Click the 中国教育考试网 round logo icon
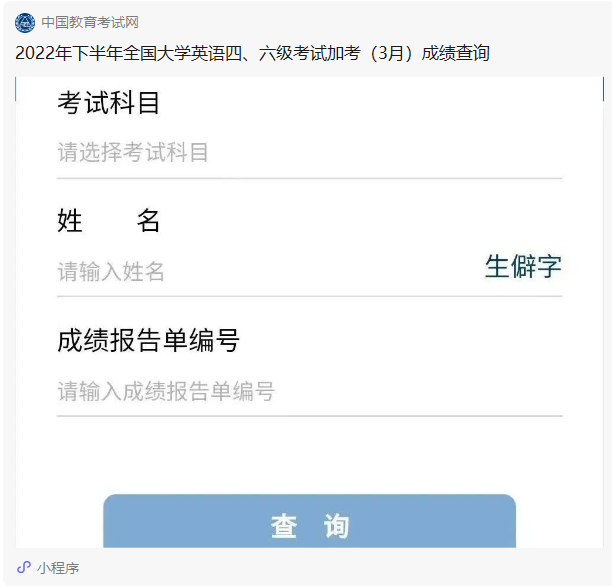Viewport: 612px width, 588px height. click(25, 22)
